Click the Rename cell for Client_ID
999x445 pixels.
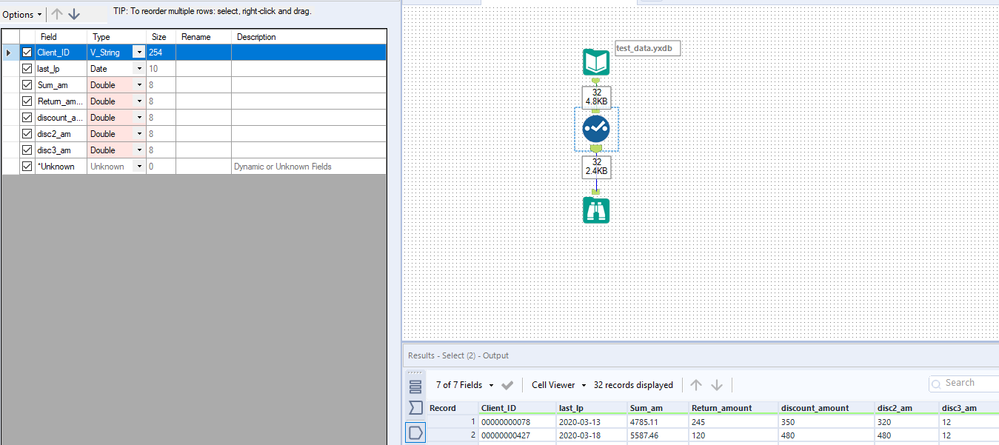point(203,53)
